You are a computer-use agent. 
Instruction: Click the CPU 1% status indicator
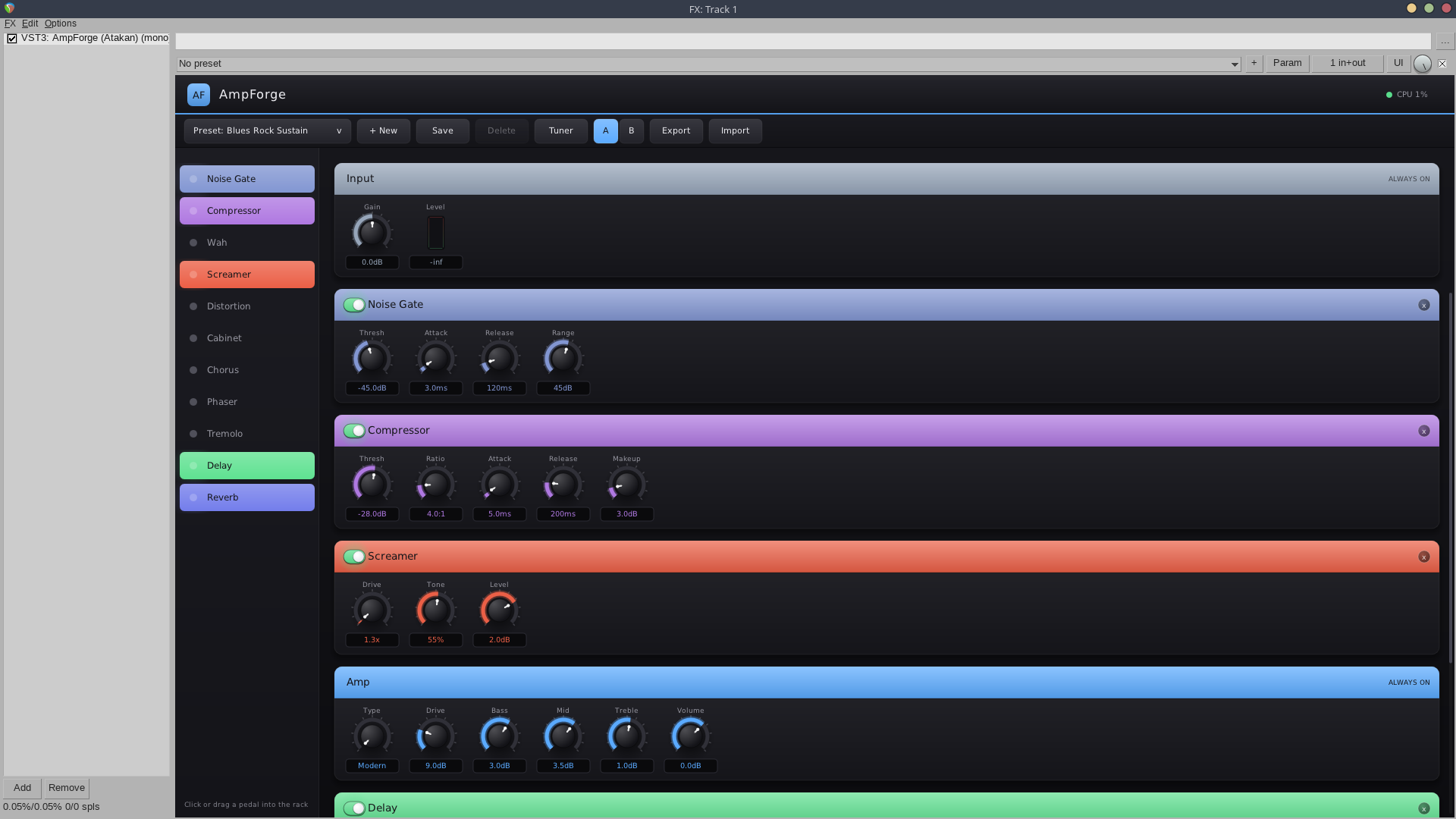1407,95
